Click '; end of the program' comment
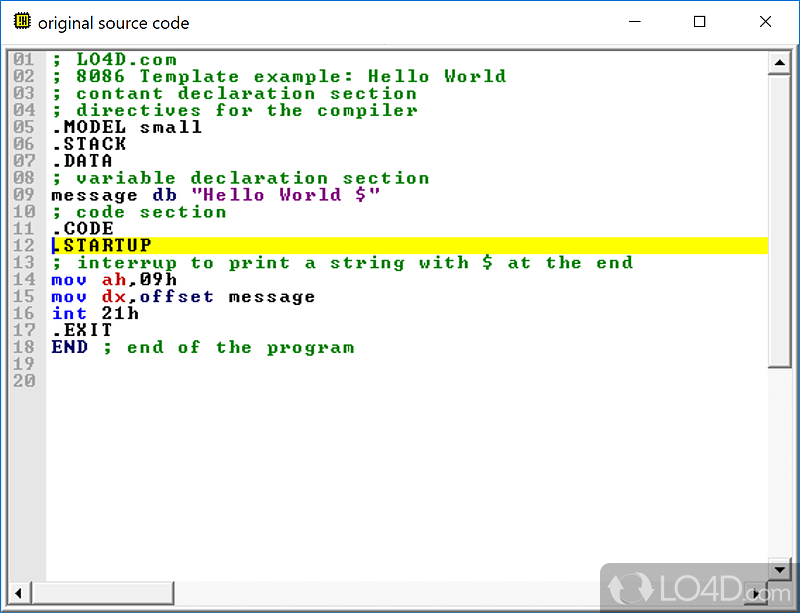Image resolution: width=800 pixels, height=613 pixels. [x=228, y=348]
